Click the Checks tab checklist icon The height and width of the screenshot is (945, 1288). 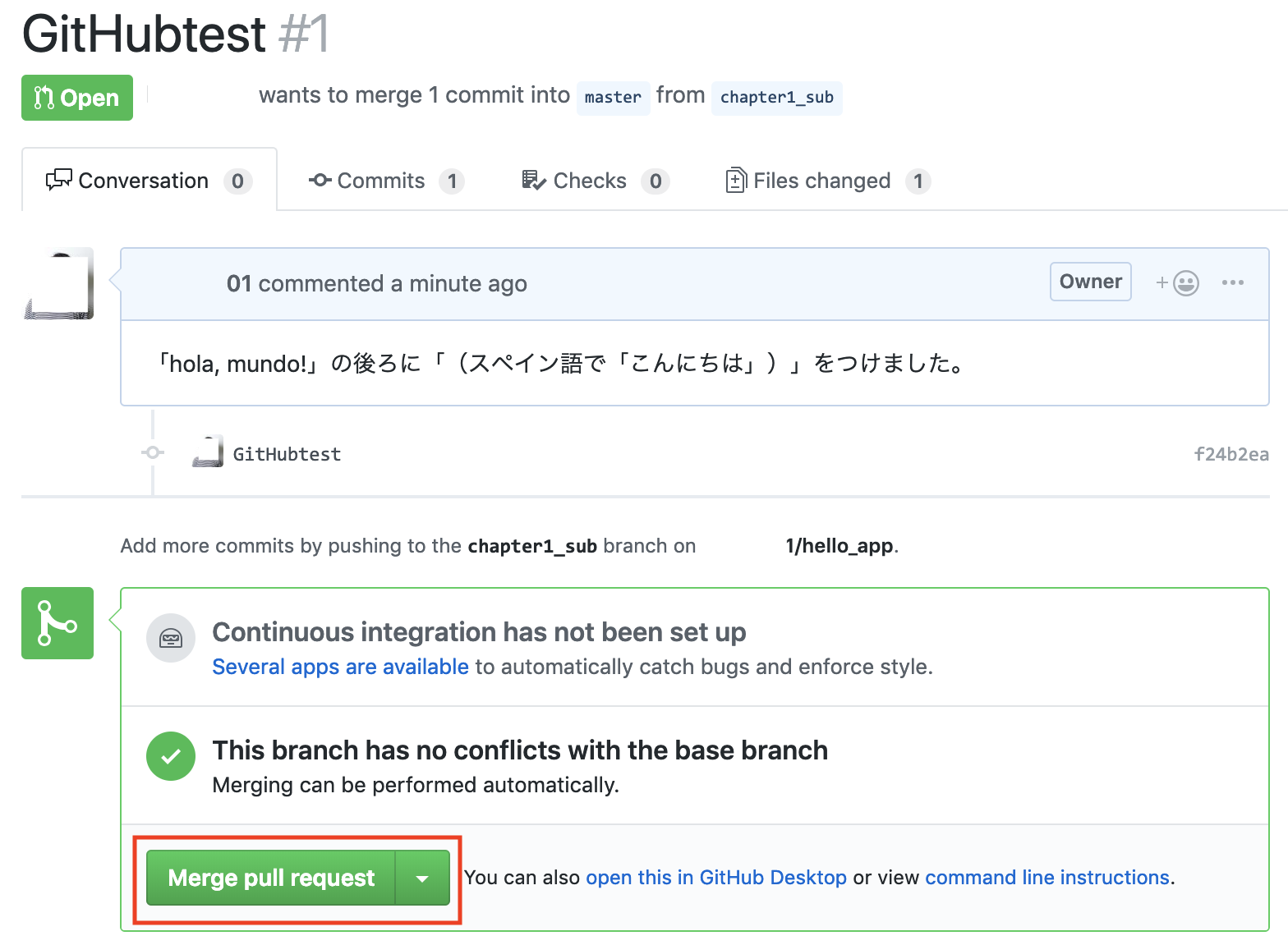[534, 180]
